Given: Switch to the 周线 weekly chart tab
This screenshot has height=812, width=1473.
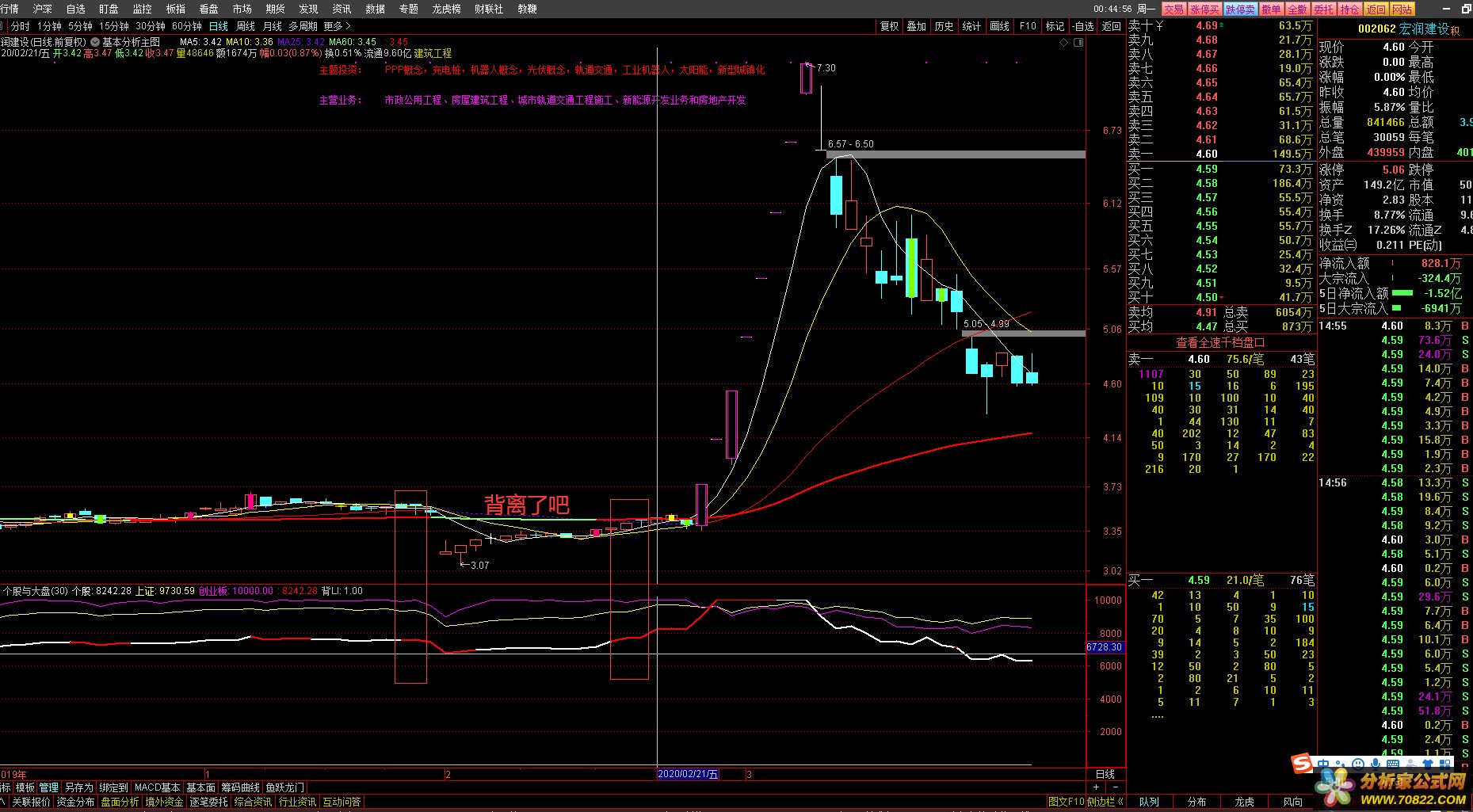Looking at the screenshot, I should [246, 26].
